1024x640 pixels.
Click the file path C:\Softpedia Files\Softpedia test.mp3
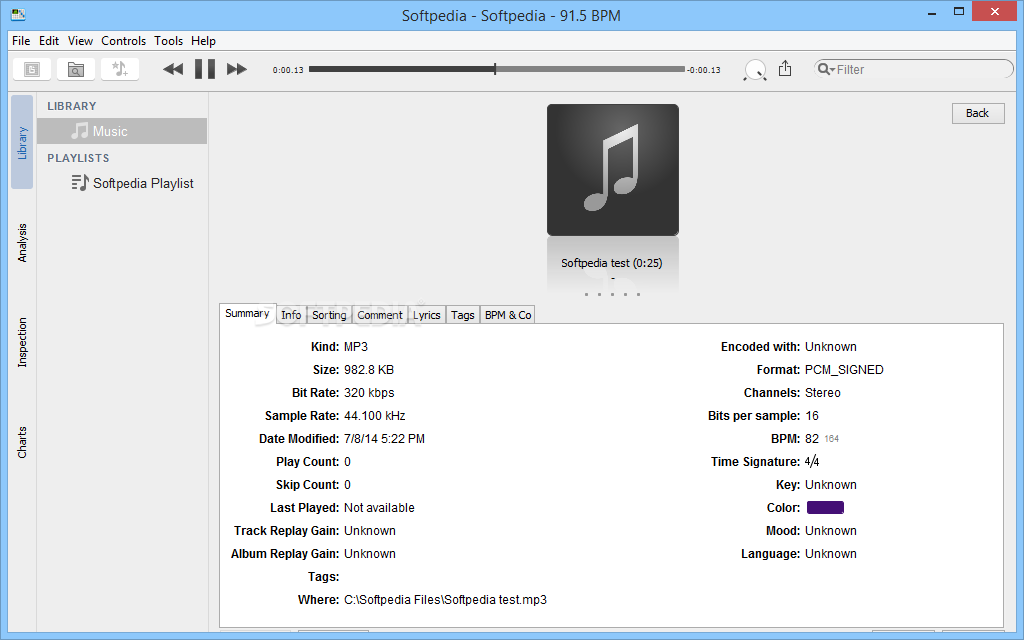click(x=445, y=600)
